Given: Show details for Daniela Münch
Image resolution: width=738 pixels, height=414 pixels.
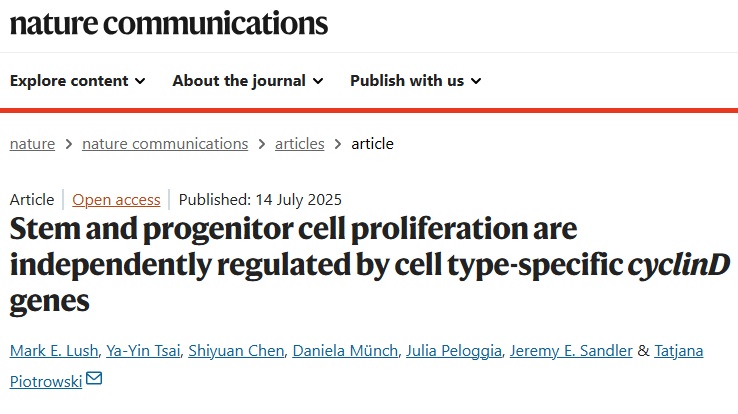Looking at the screenshot, I should [345, 351].
